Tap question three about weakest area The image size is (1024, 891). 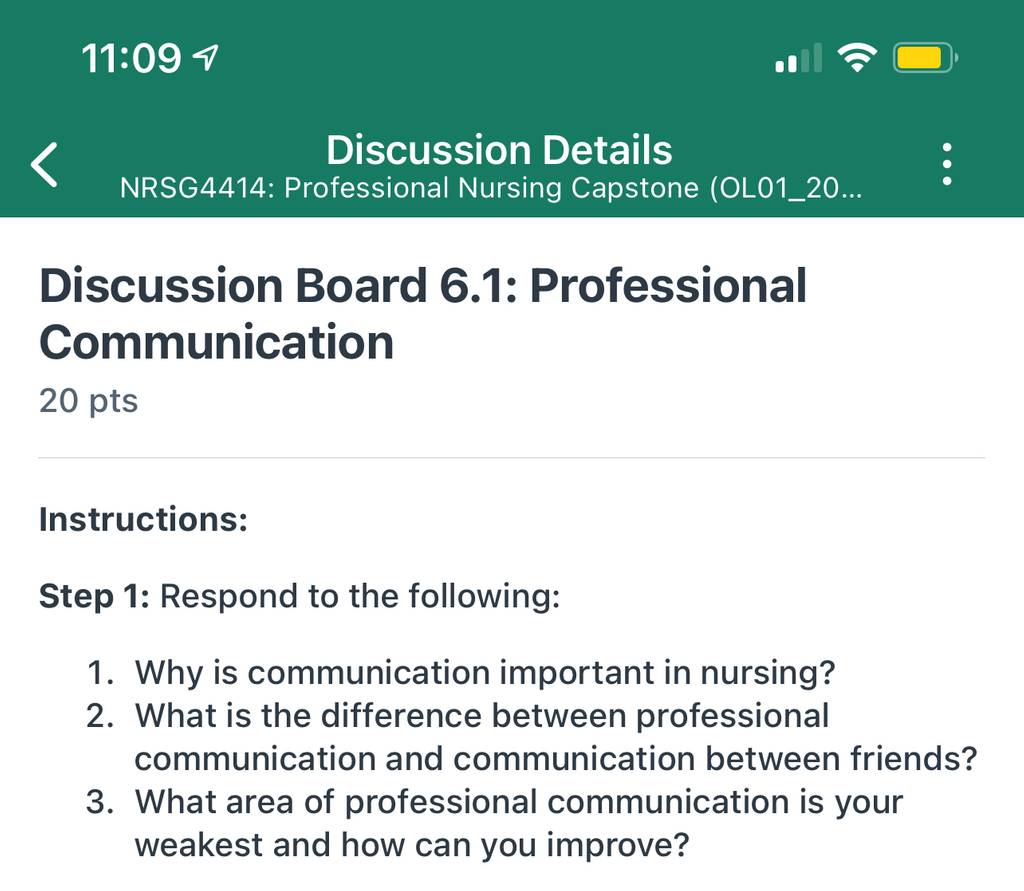coord(494,823)
